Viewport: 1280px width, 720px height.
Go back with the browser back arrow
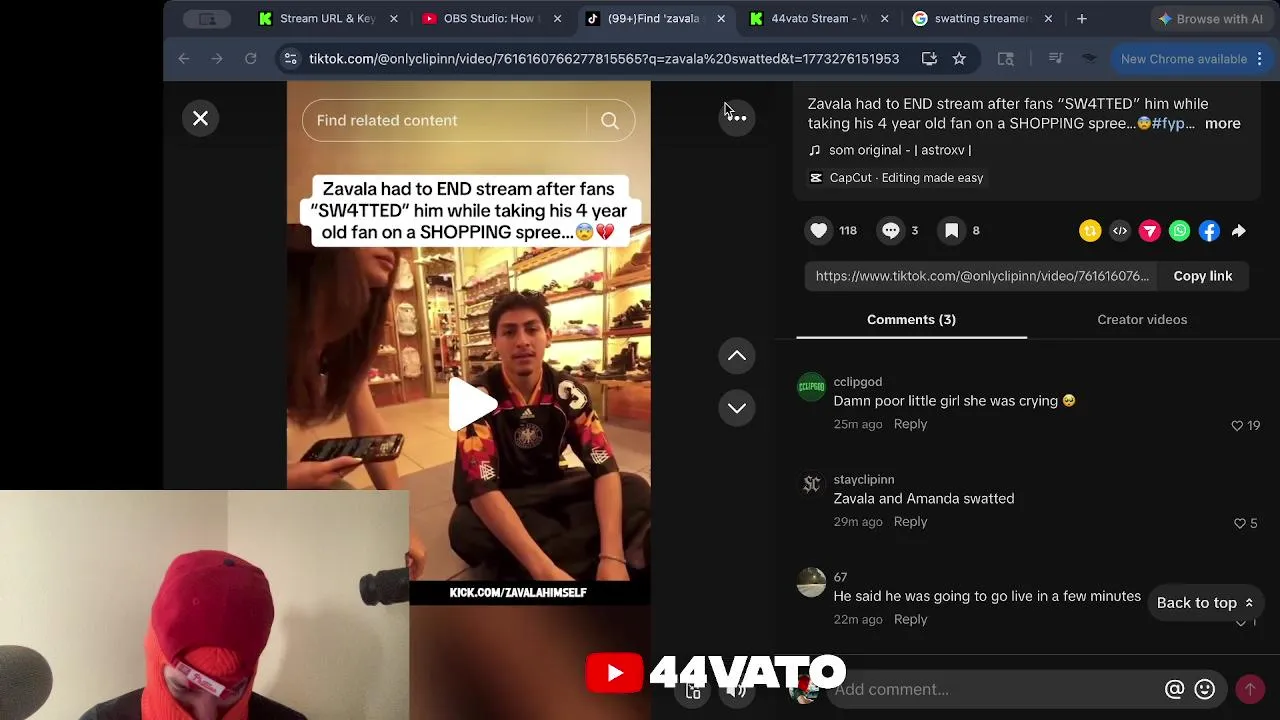184,59
